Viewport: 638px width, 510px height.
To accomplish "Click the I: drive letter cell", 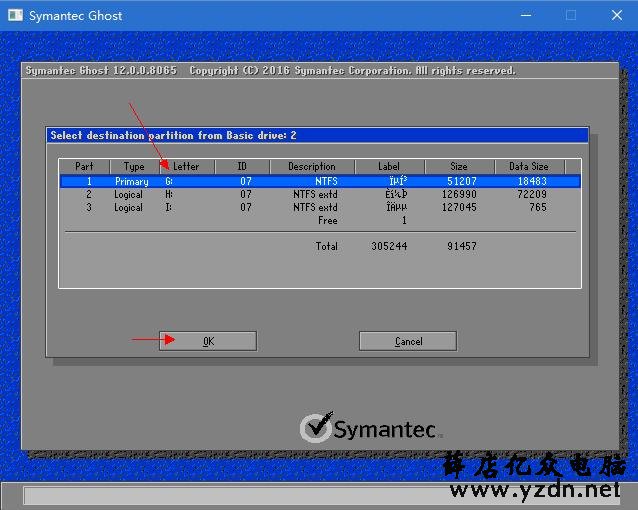I will (168, 207).
